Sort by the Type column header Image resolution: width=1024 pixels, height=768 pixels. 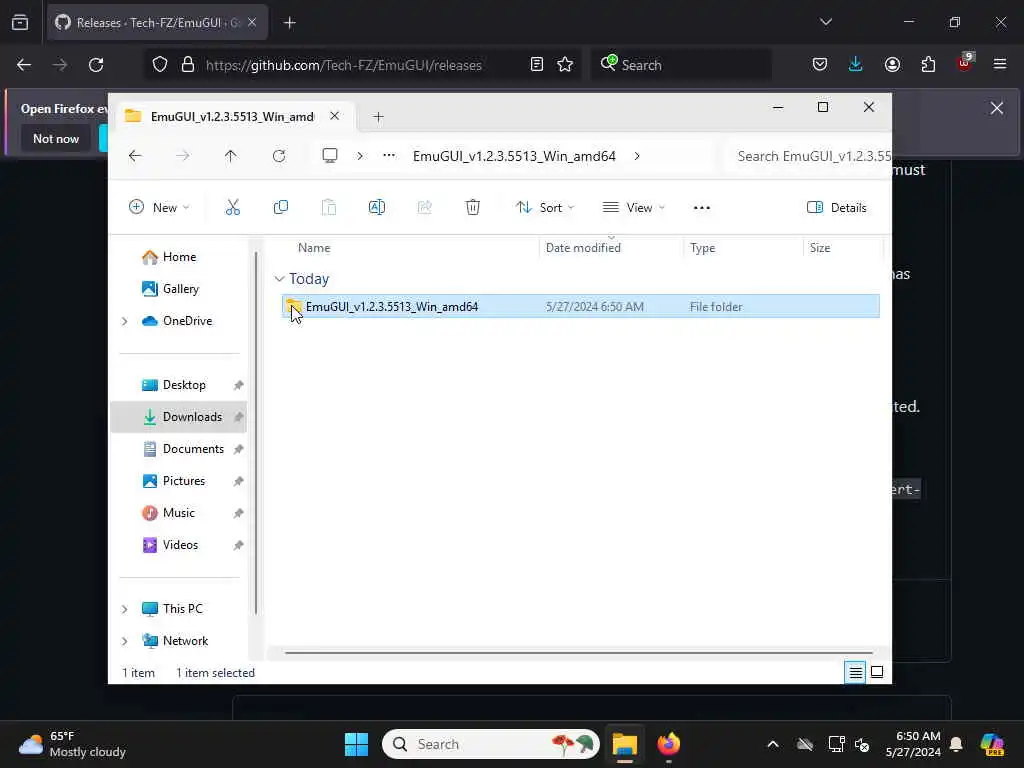tap(703, 248)
